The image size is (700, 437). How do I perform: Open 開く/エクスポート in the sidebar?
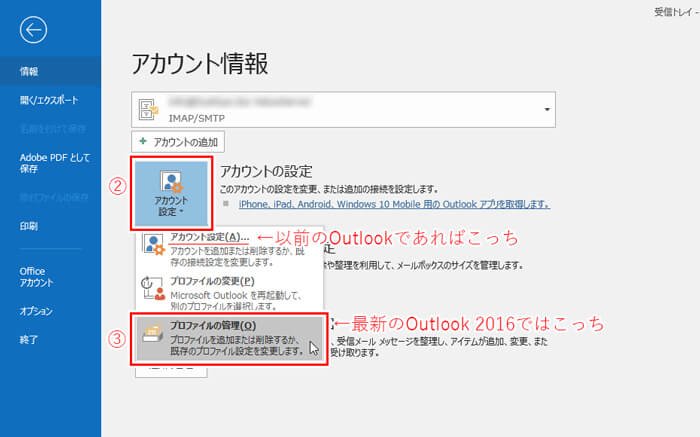[50, 100]
